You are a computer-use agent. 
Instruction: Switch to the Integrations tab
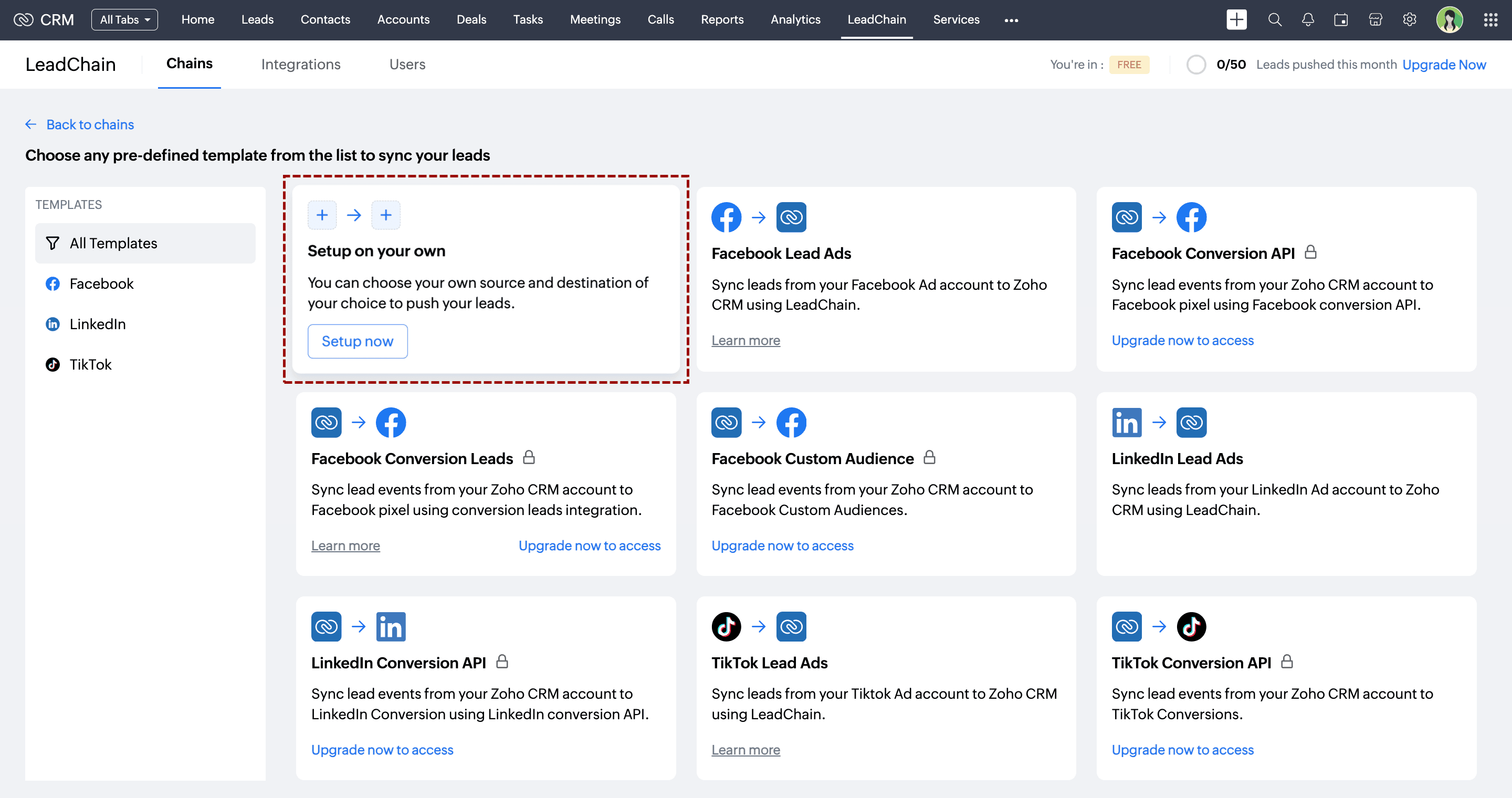click(300, 64)
